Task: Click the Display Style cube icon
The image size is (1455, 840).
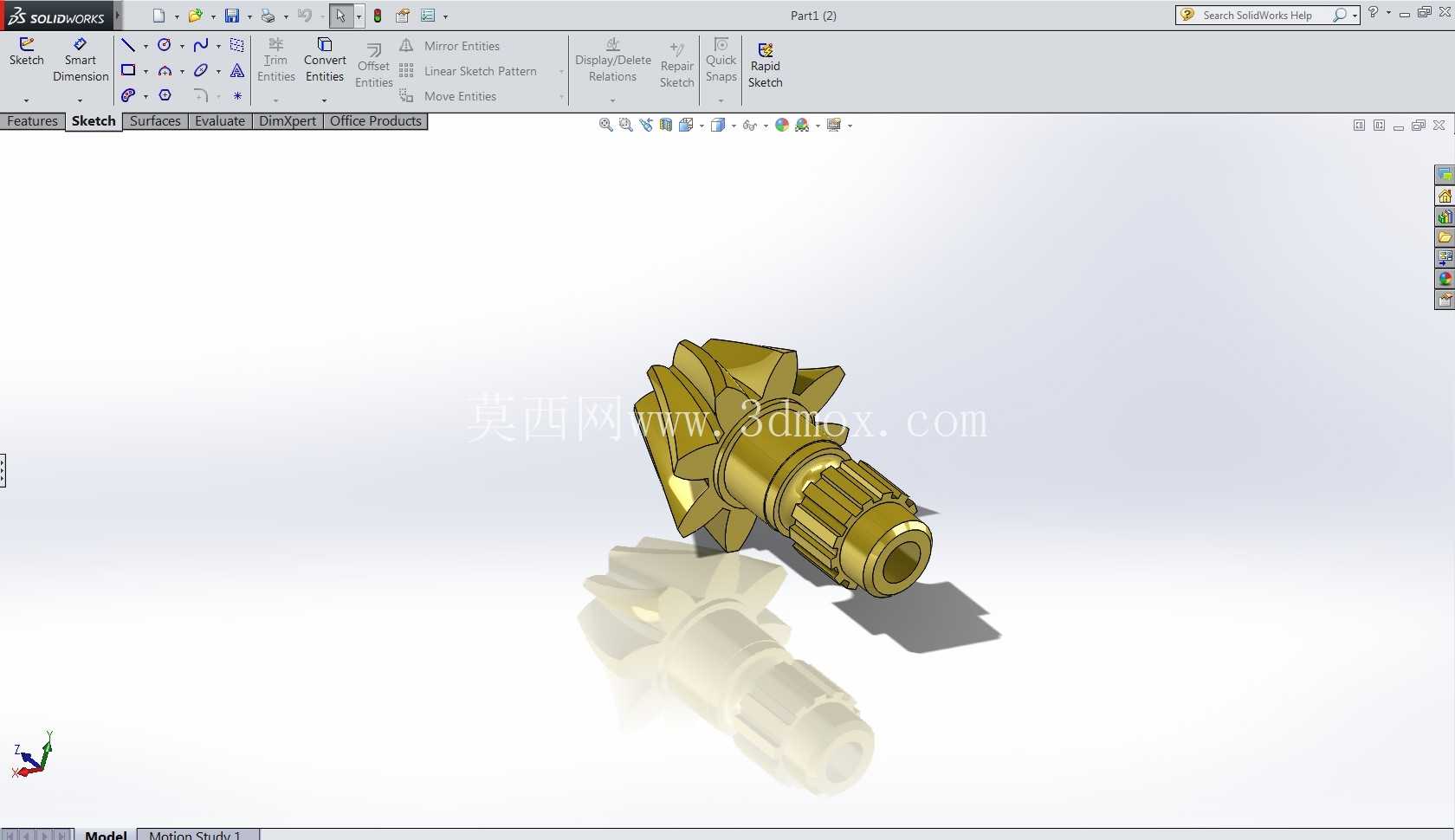Action: pyautogui.click(x=718, y=126)
